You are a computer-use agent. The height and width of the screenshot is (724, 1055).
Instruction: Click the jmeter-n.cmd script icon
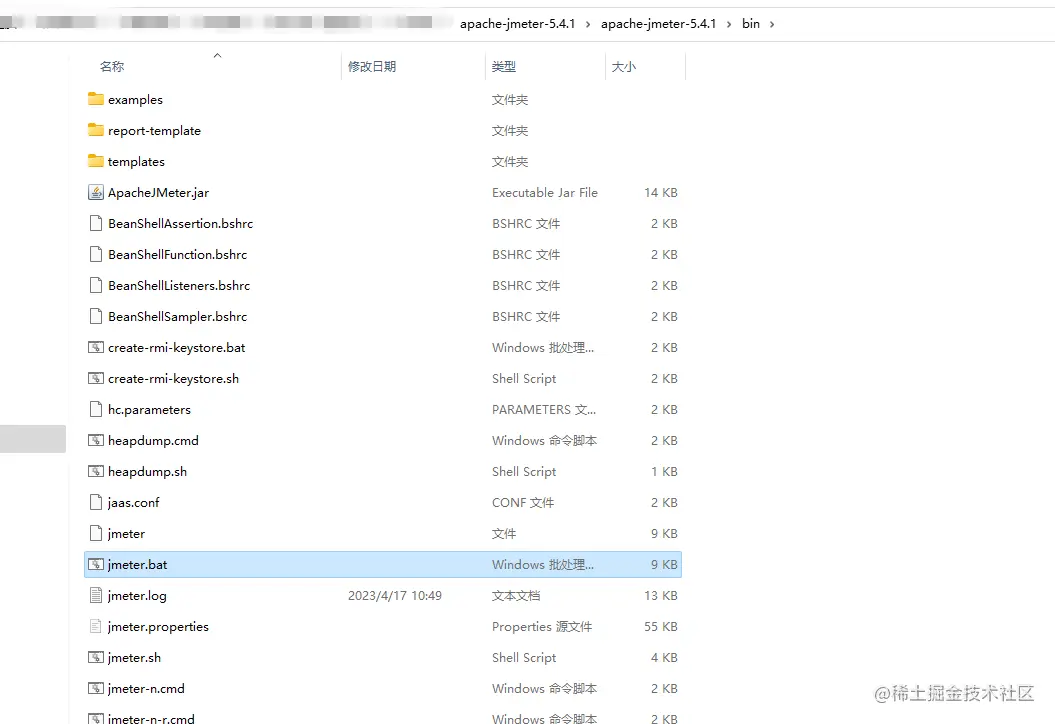coord(96,688)
